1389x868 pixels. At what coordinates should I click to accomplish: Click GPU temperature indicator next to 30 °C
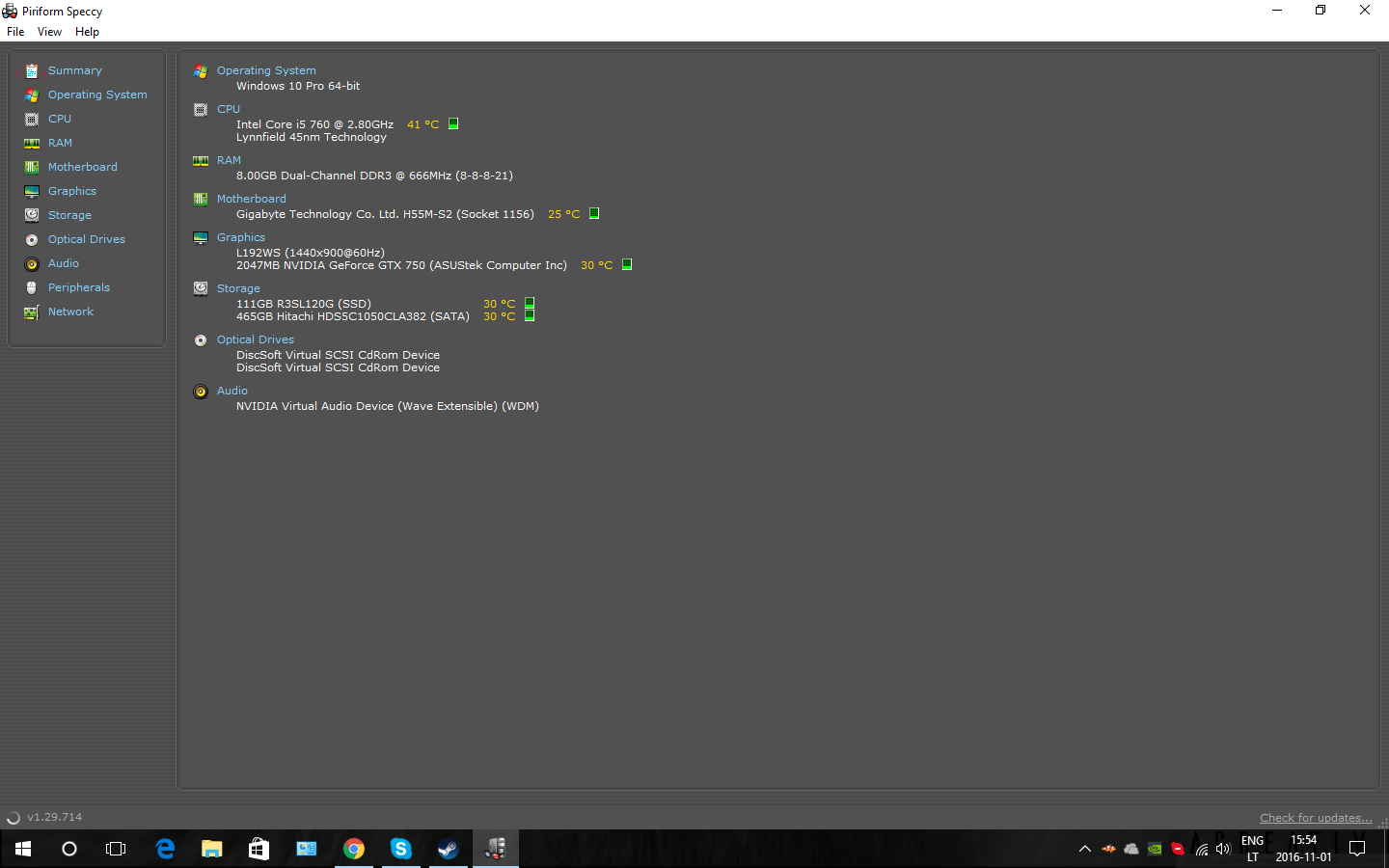627,264
